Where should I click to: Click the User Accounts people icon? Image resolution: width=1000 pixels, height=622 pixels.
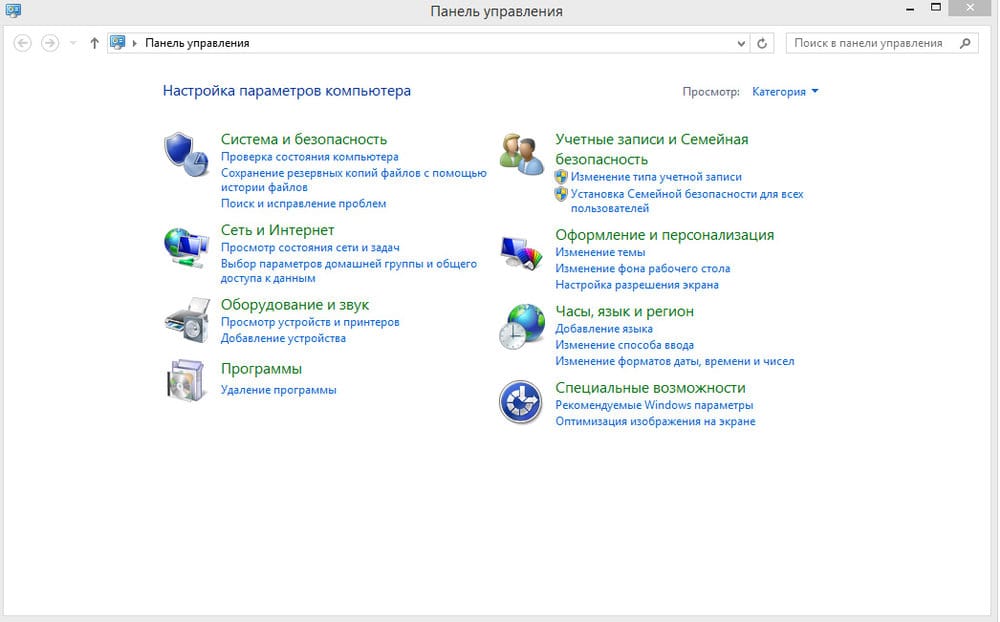(521, 153)
